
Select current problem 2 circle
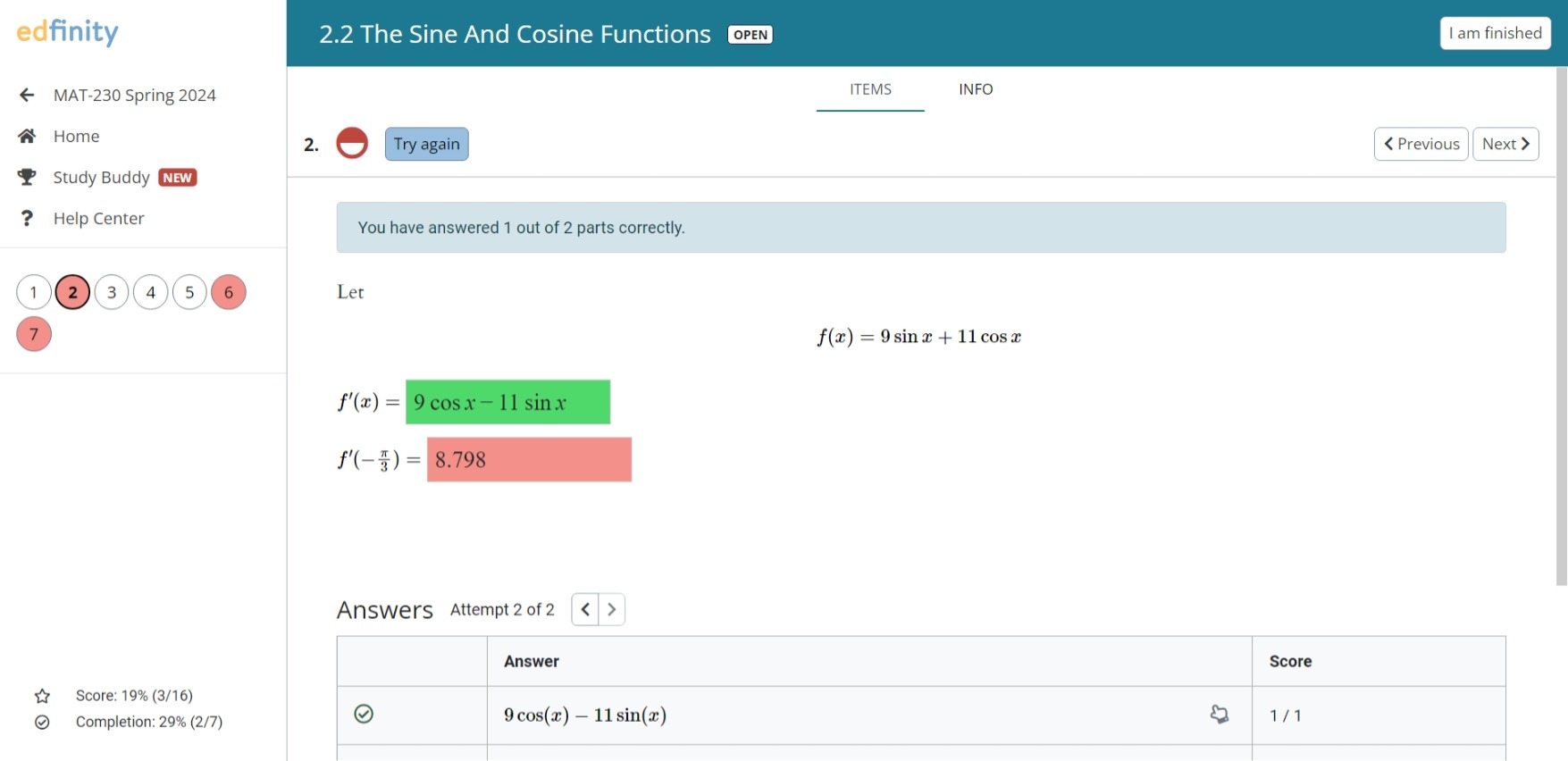click(72, 292)
